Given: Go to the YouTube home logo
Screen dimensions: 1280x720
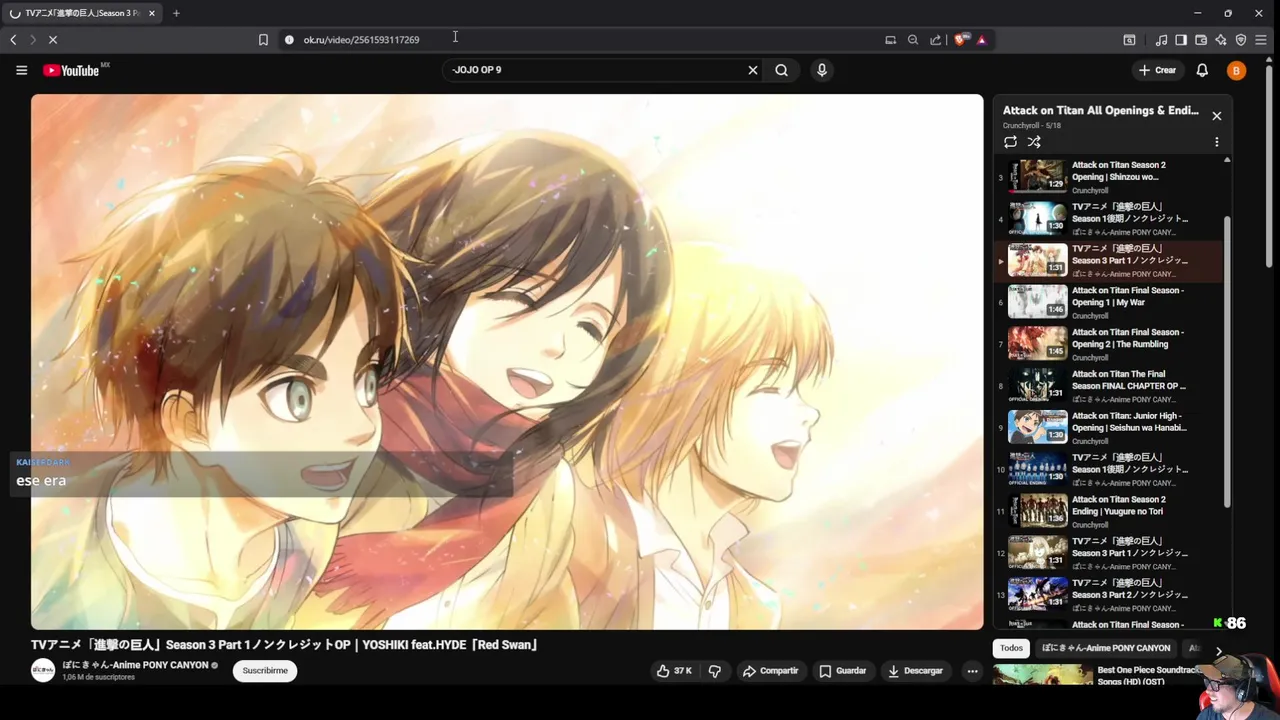Looking at the screenshot, I should (x=72, y=70).
